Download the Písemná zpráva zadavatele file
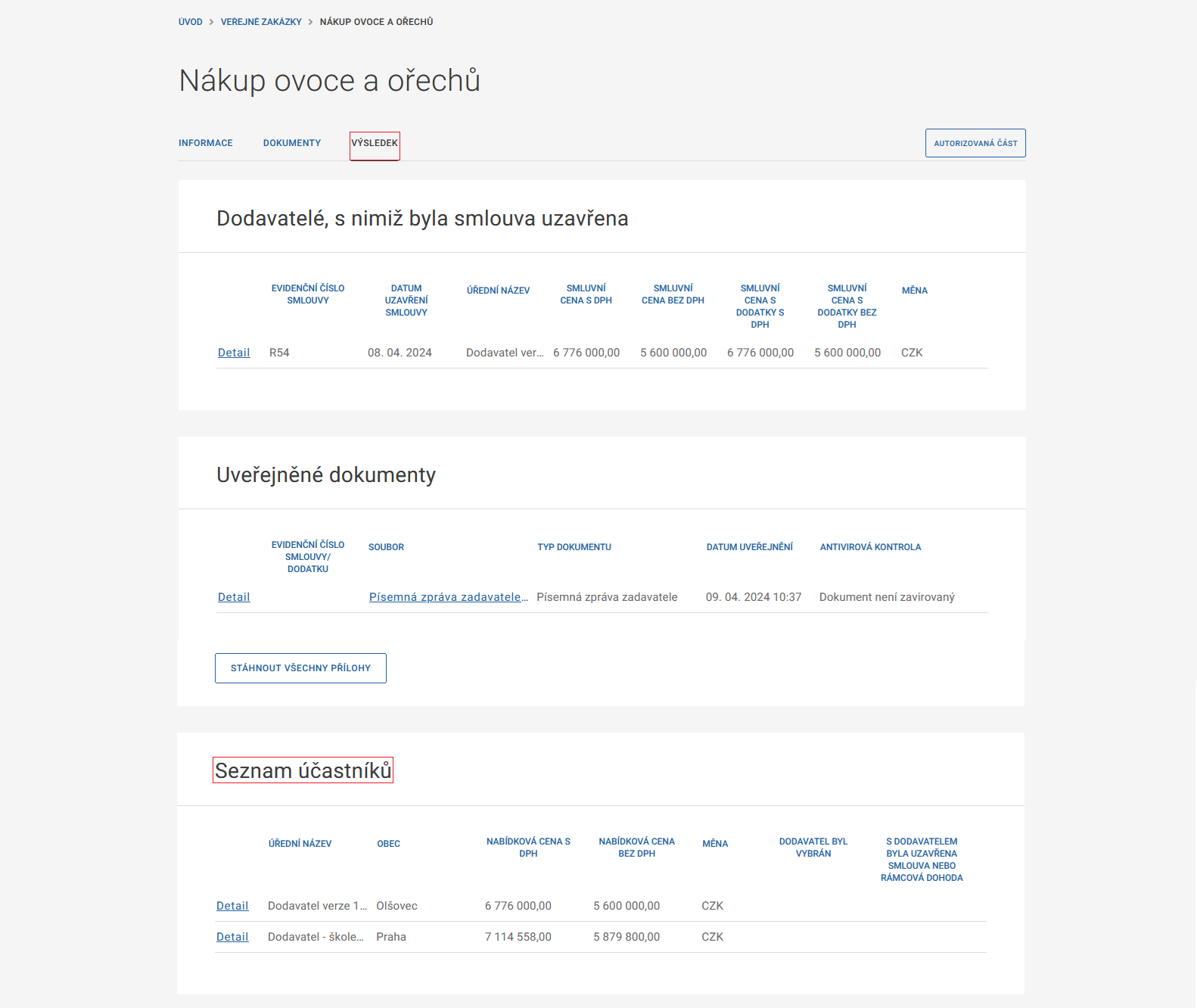Viewport: 1197px width, 1008px height. click(448, 597)
